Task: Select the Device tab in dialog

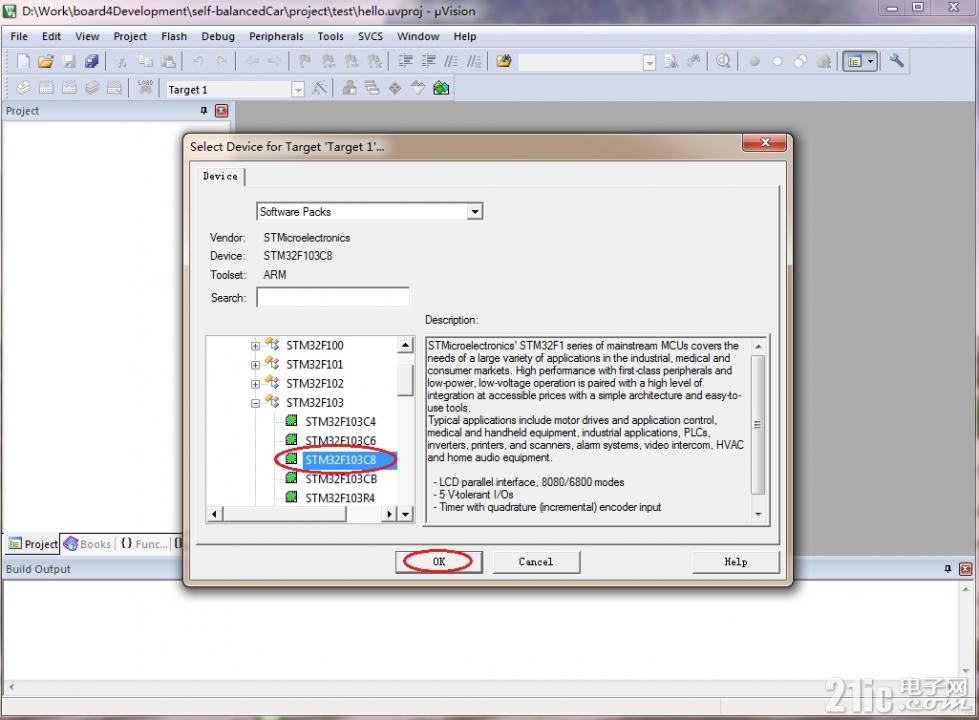Action: (x=220, y=177)
